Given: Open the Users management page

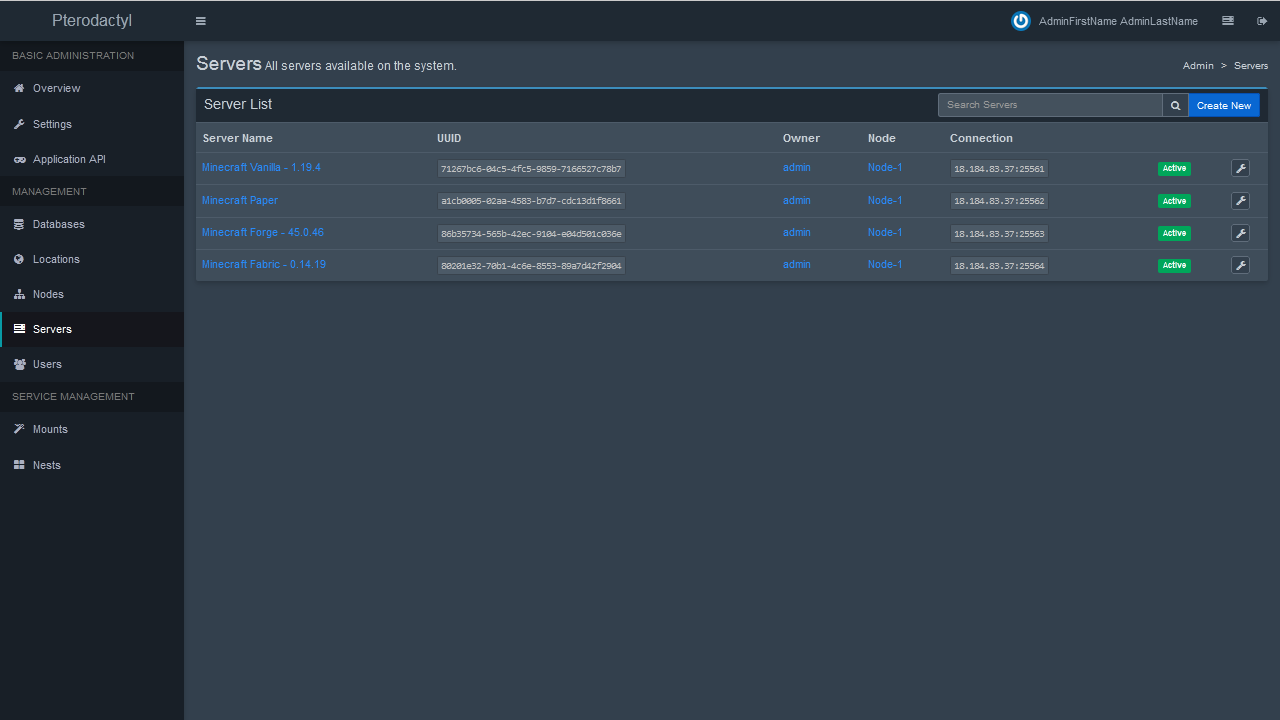Looking at the screenshot, I should (92, 364).
